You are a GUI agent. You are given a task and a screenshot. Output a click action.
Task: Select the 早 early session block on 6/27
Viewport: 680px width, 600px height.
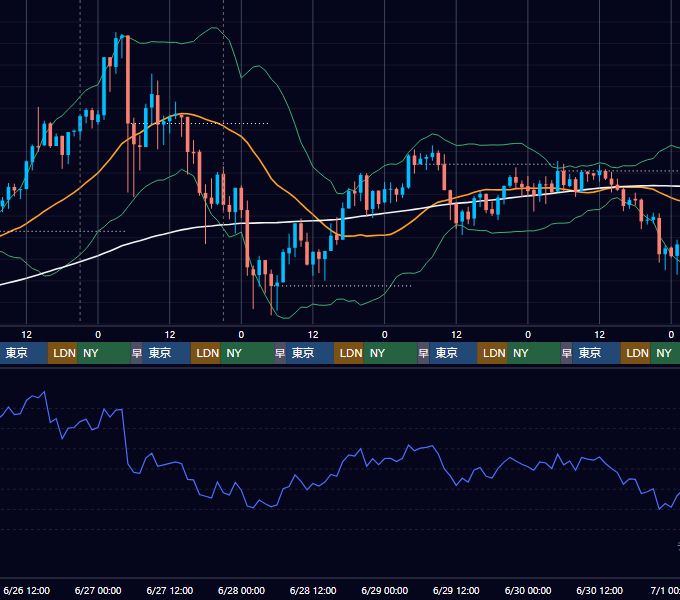point(137,353)
